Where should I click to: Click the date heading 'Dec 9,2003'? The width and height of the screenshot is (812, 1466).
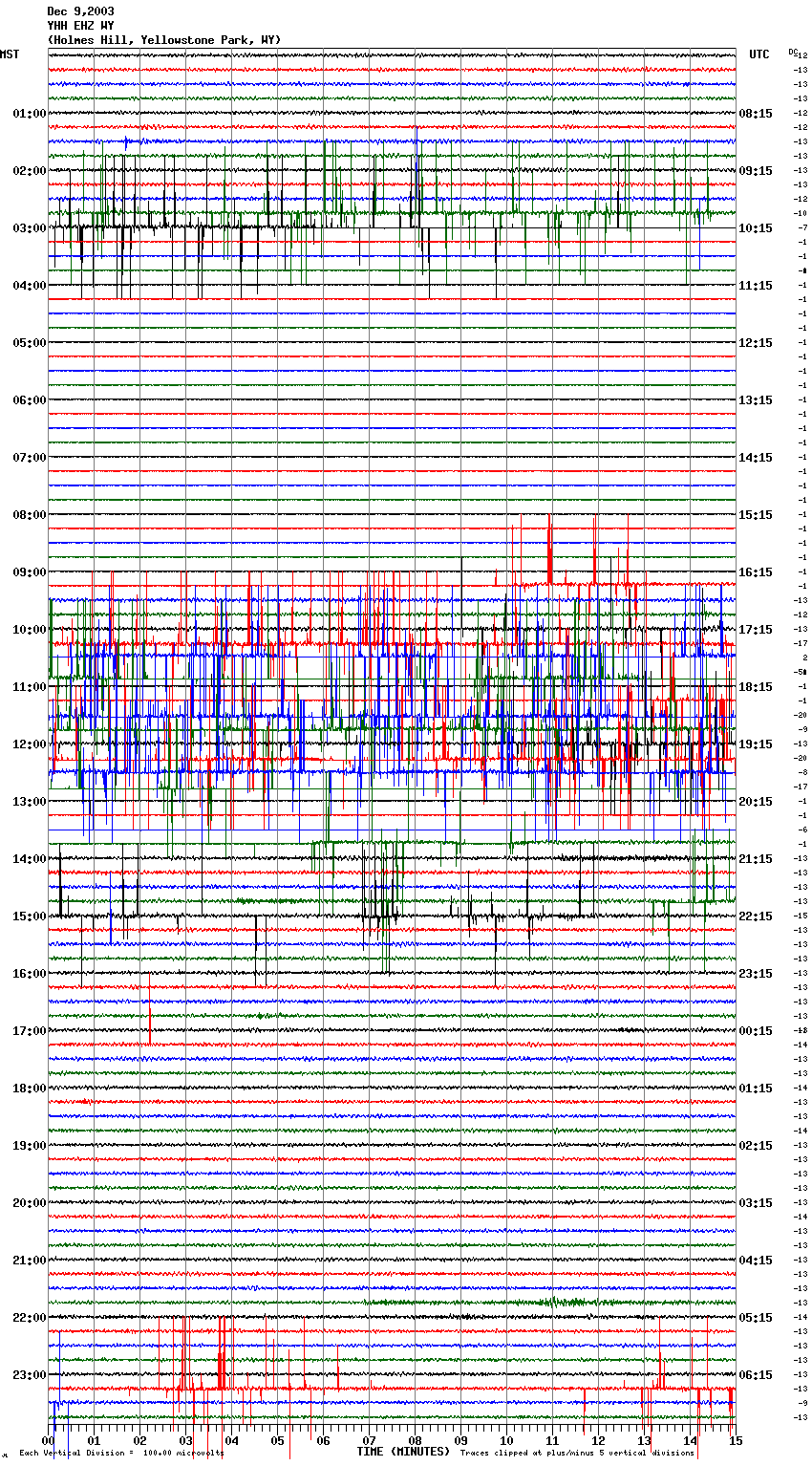point(80,11)
